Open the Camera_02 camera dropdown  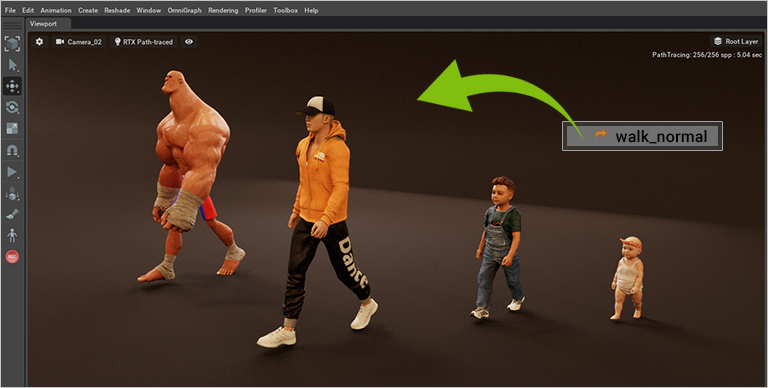pos(79,42)
